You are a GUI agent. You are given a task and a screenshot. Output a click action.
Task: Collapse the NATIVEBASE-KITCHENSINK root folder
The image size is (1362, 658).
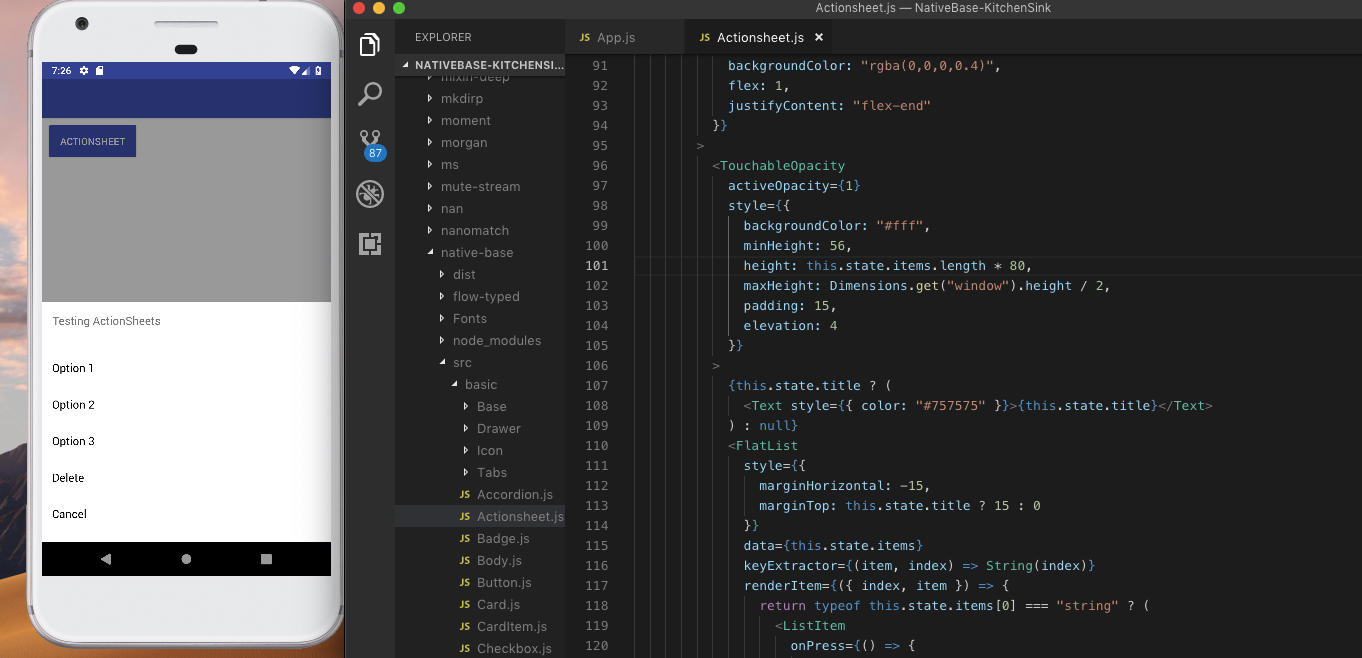tap(482, 65)
